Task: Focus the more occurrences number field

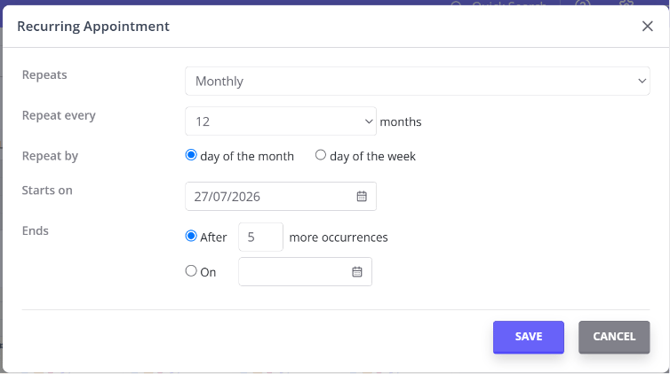Action: point(261,237)
